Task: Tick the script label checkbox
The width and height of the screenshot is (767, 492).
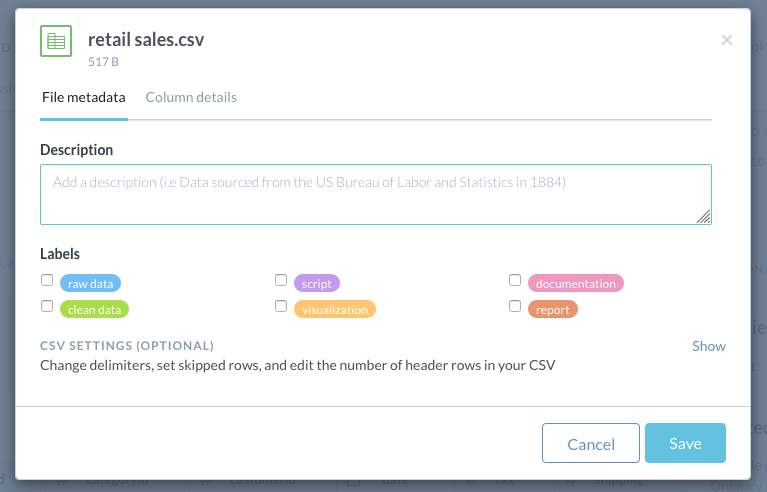Action: pos(281,280)
